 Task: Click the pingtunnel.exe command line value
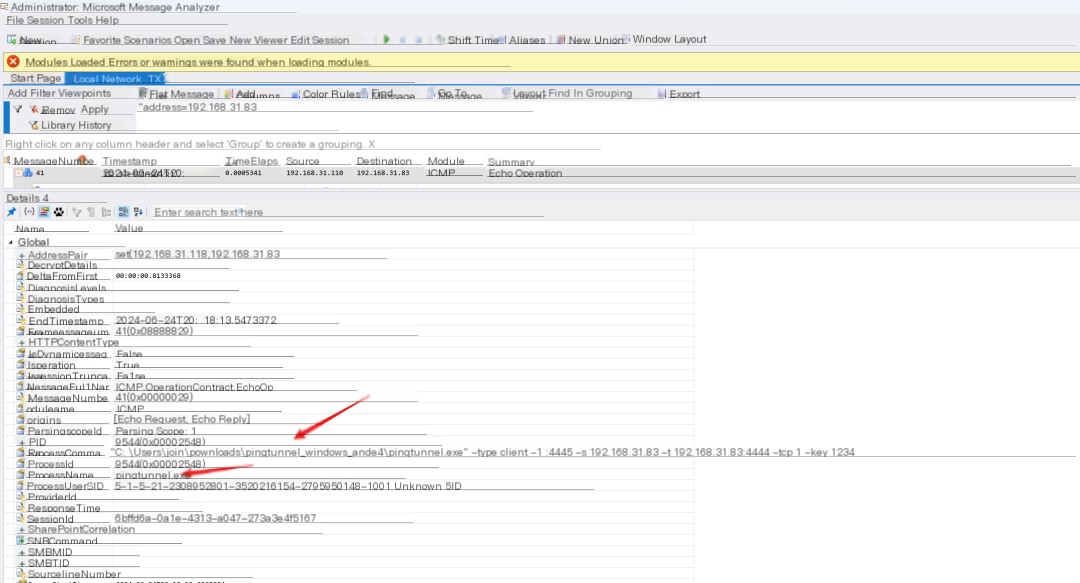pyautogui.click(x=482, y=452)
